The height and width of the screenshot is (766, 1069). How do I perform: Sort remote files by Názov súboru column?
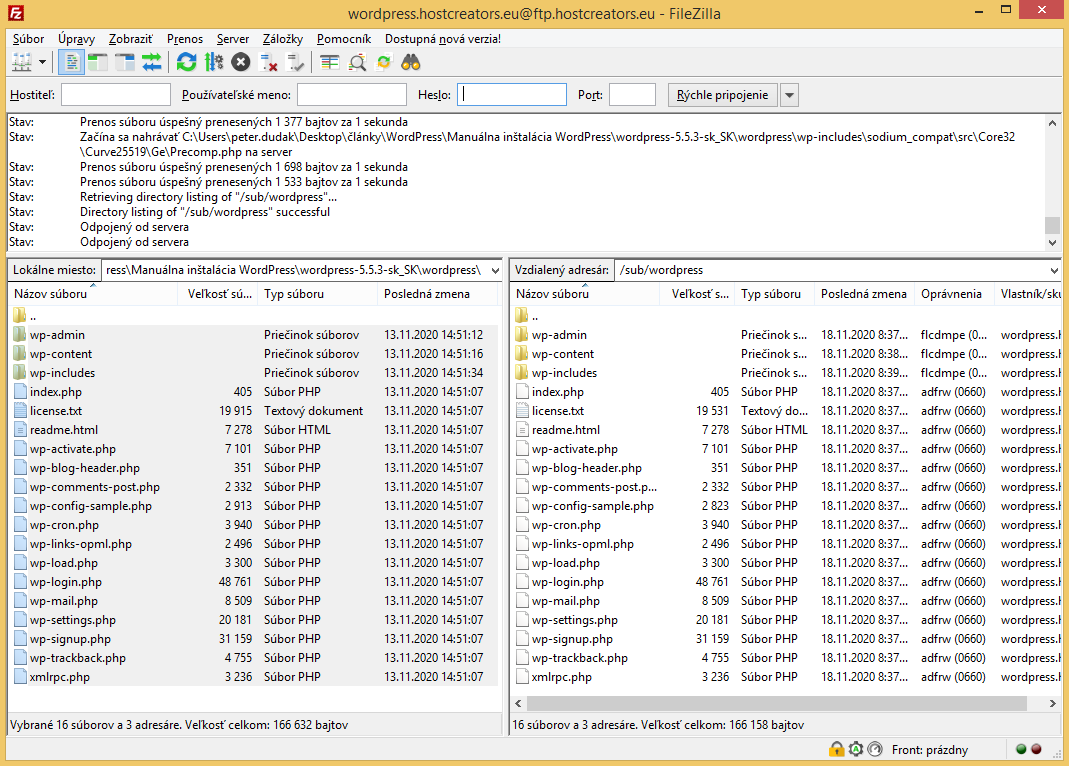click(x=585, y=294)
